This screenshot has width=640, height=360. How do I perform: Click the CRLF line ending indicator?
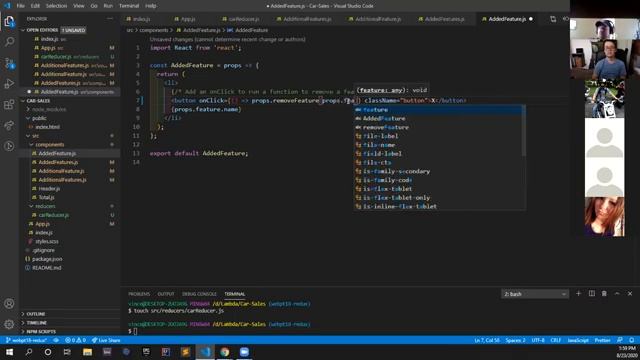tap(556, 340)
